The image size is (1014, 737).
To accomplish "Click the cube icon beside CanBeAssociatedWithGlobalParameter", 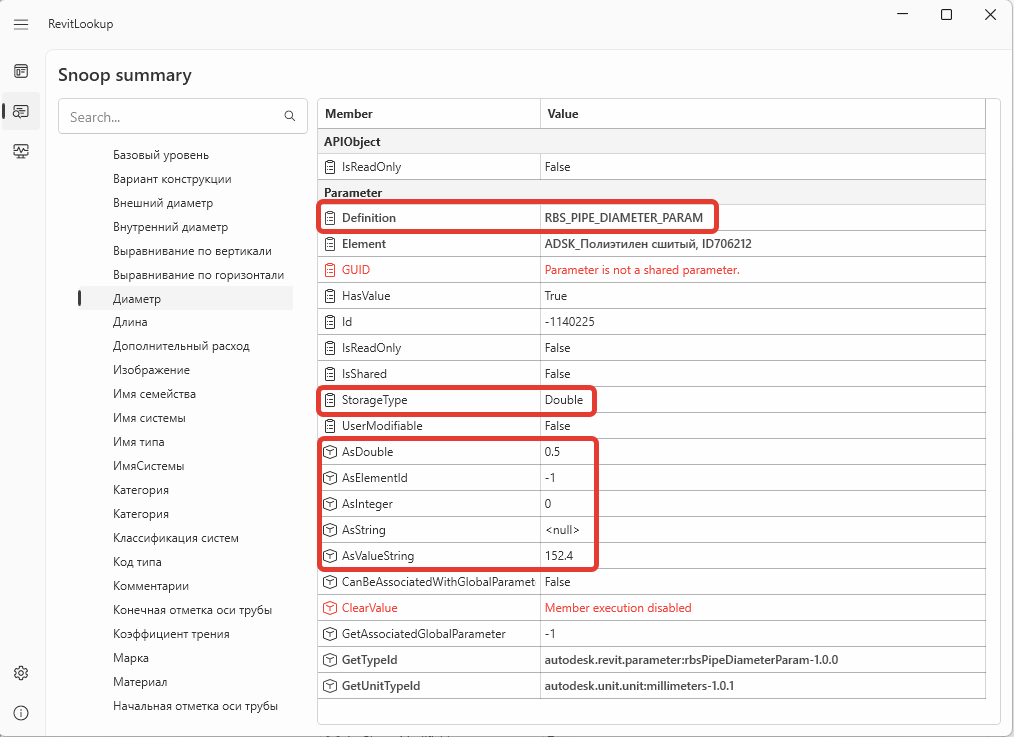I will click(330, 582).
